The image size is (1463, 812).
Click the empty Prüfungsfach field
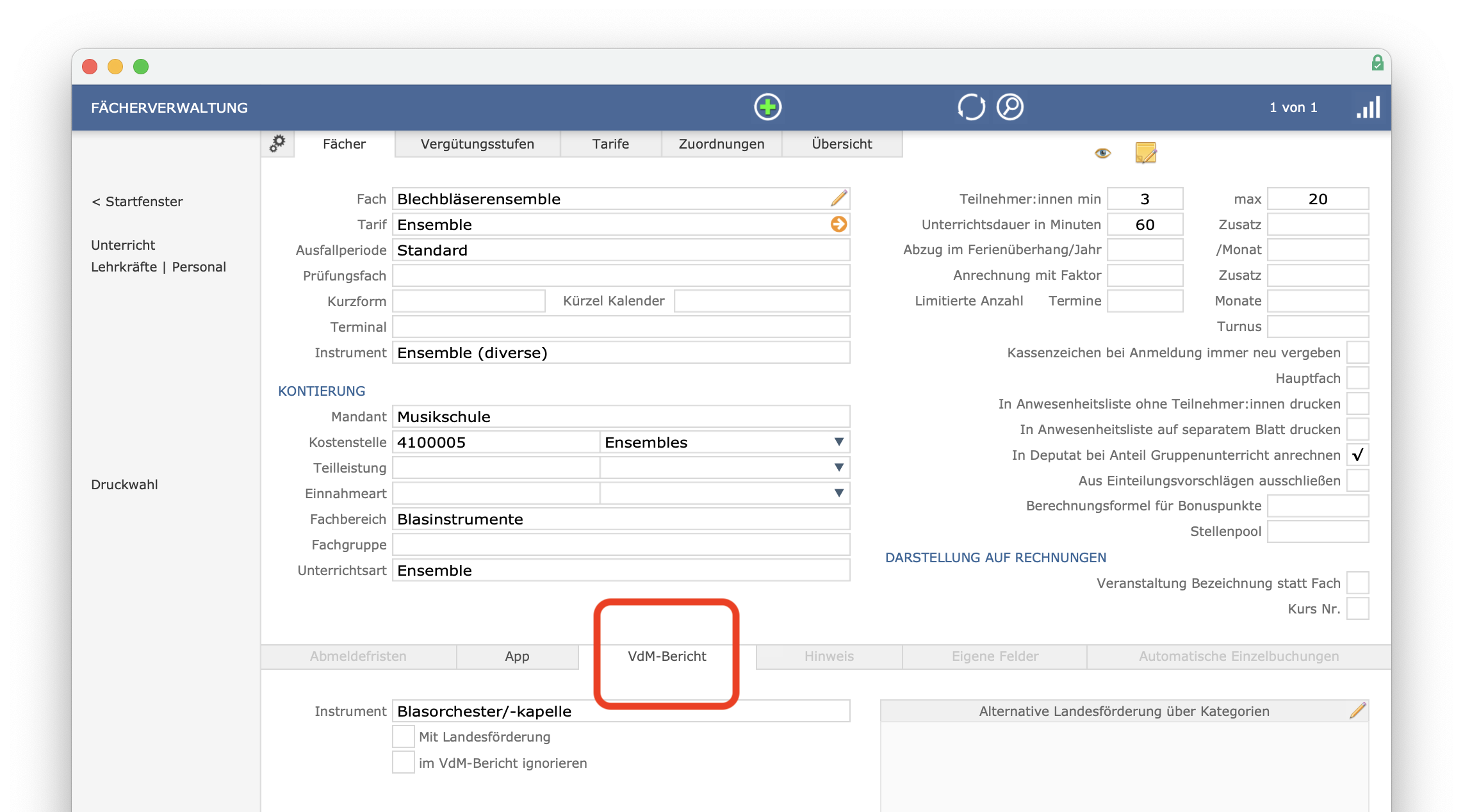[621, 275]
